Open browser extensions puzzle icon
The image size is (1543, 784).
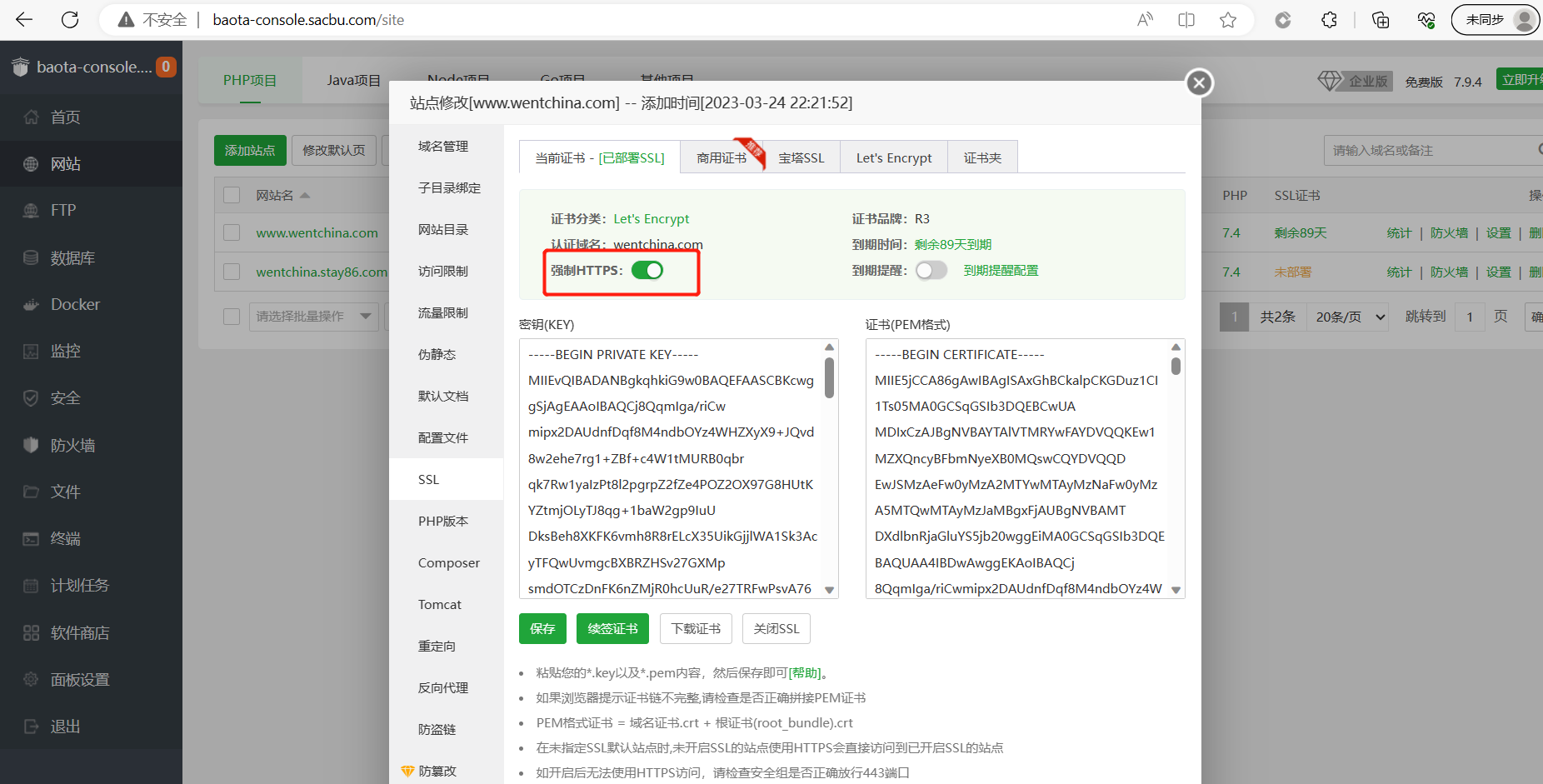click(1329, 20)
